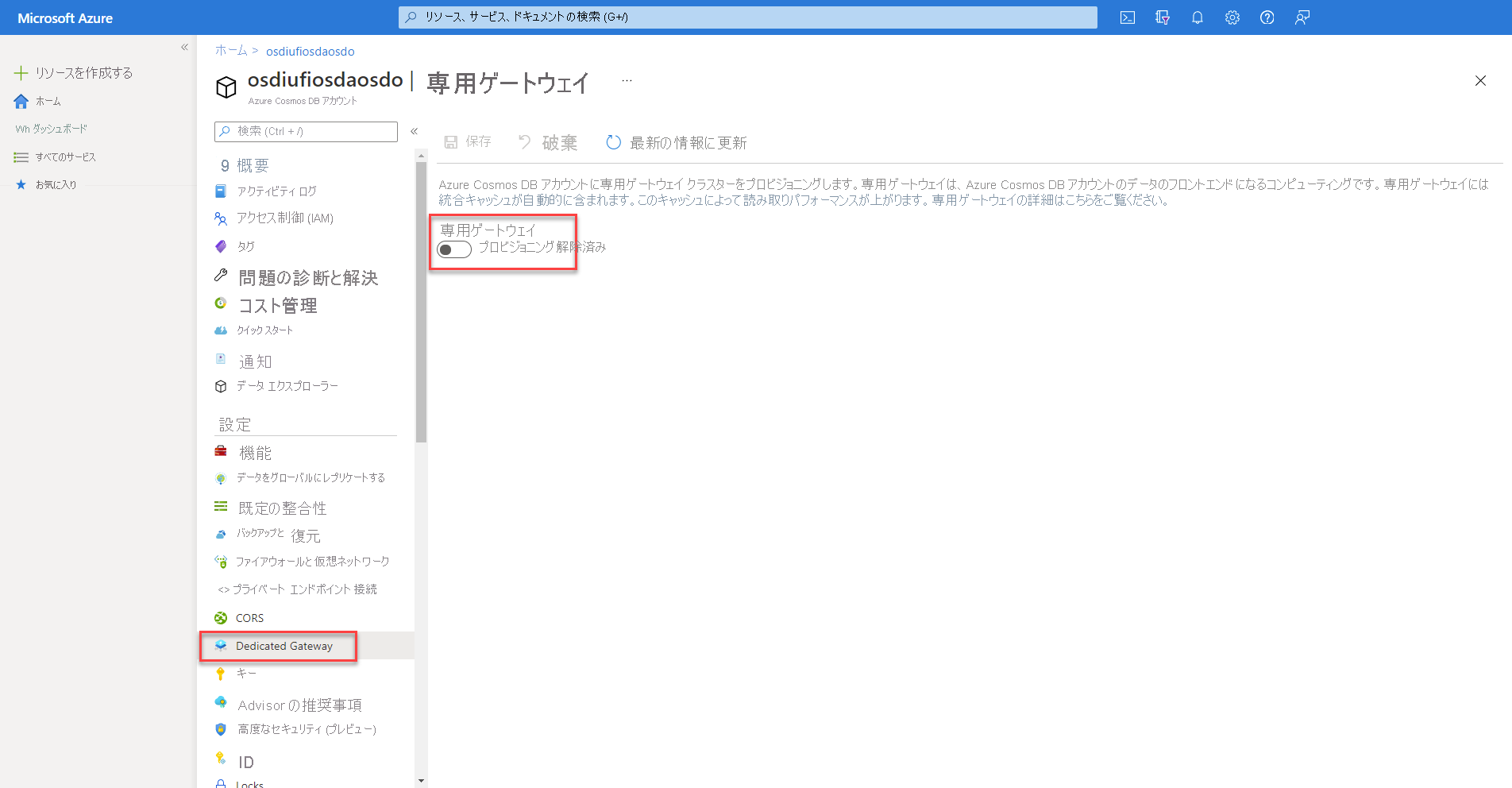Image resolution: width=1512 pixels, height=788 pixels.
Task: Open the Directories and subscriptions filter icon
Action: (x=1163, y=17)
